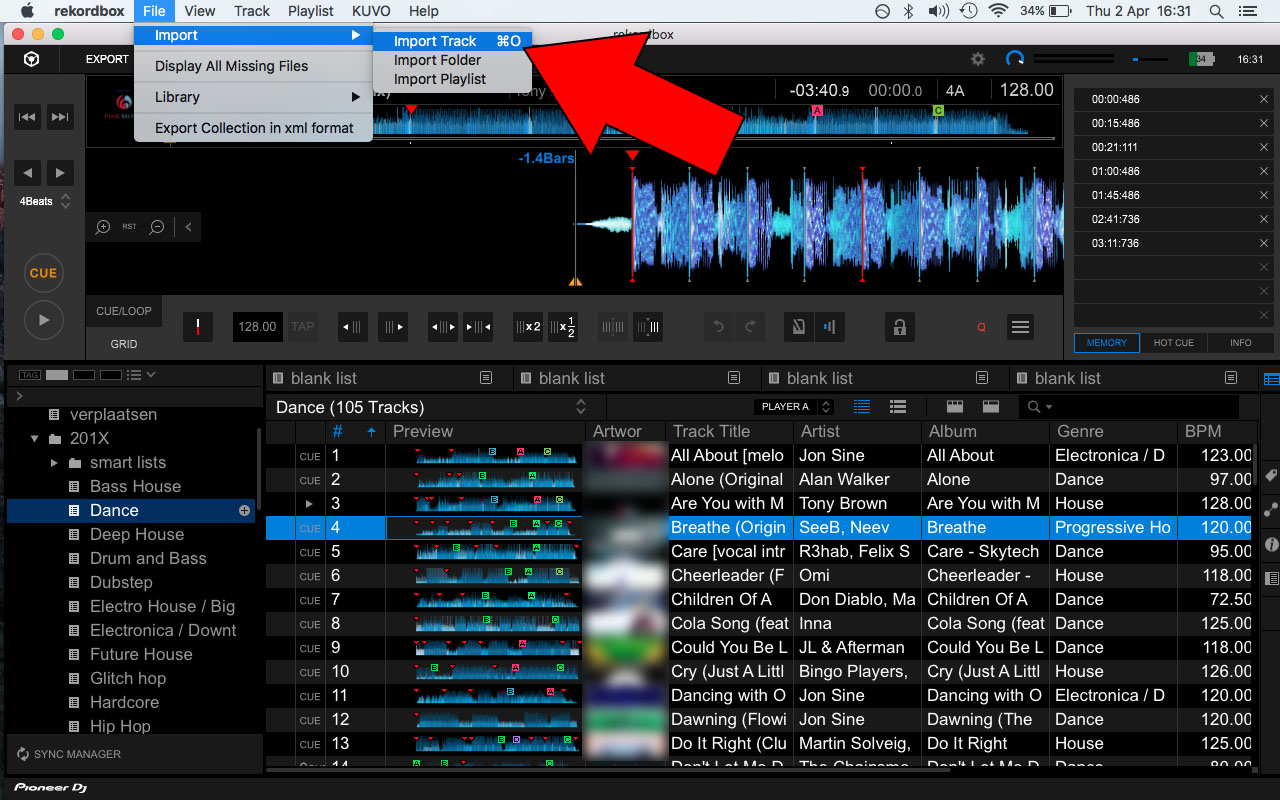The width and height of the screenshot is (1280, 800).
Task: Open rekordbox preferences with the gear icon
Action: click(977, 59)
